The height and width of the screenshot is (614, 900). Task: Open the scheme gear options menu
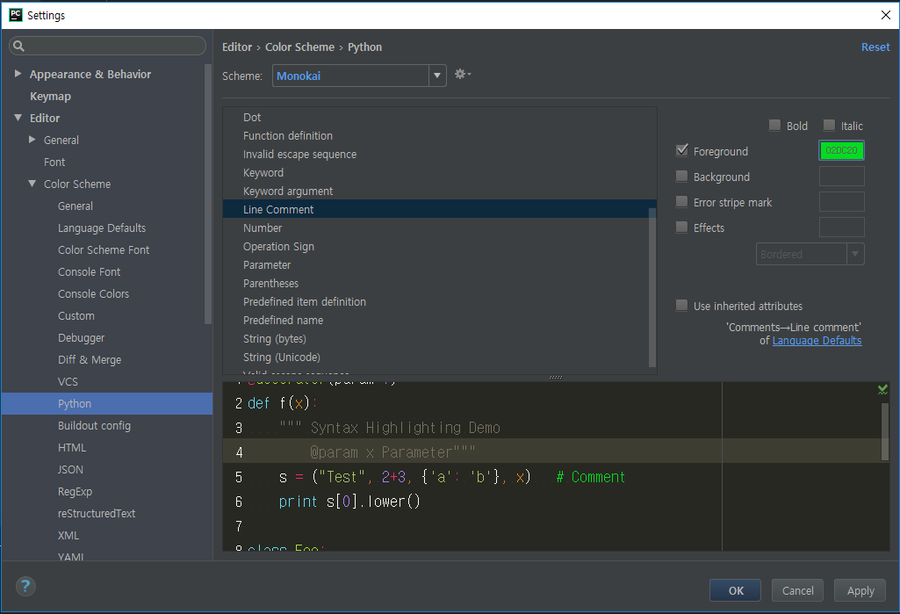(463, 74)
